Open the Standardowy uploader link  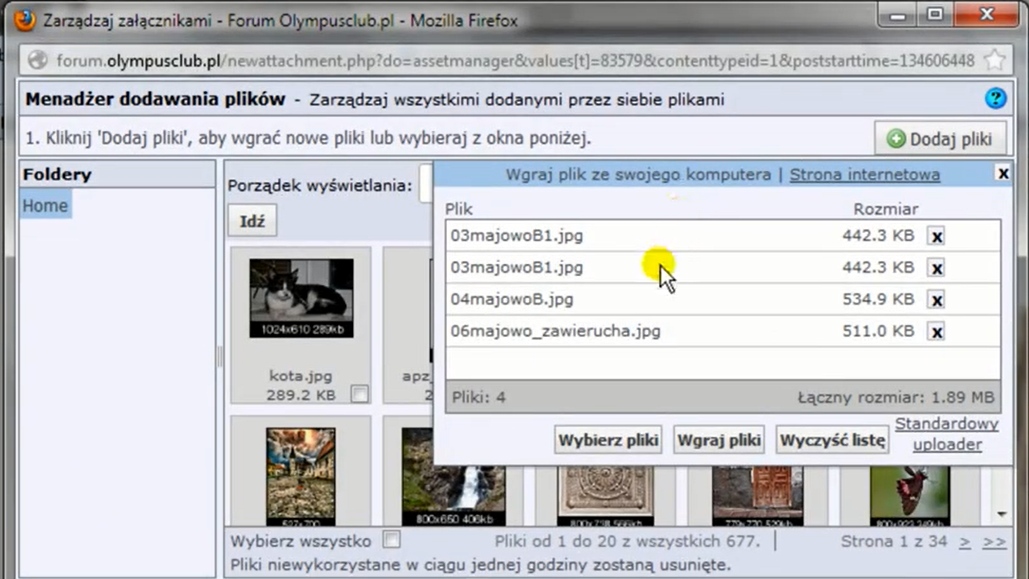coord(946,434)
